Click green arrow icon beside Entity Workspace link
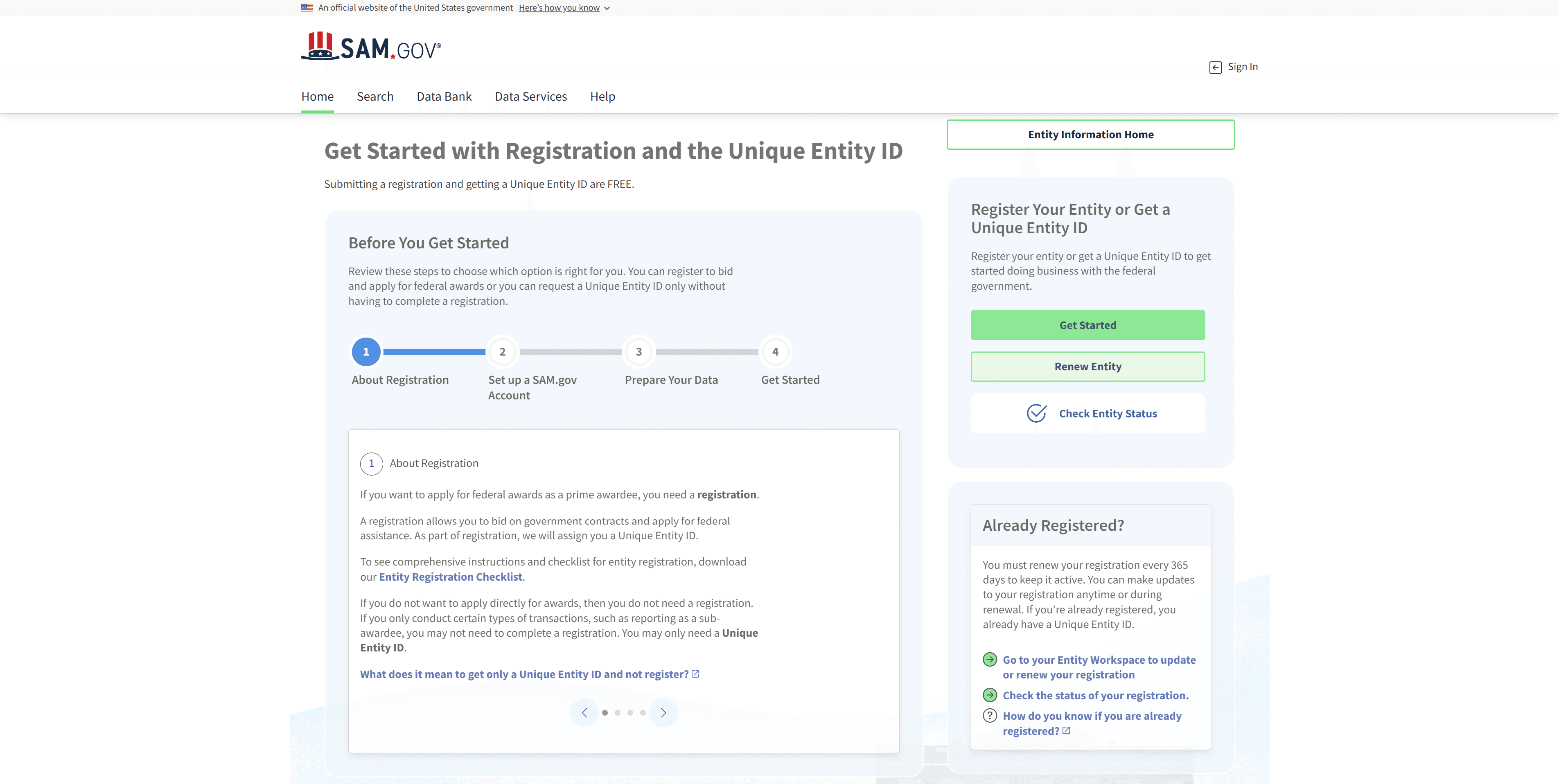 990,659
